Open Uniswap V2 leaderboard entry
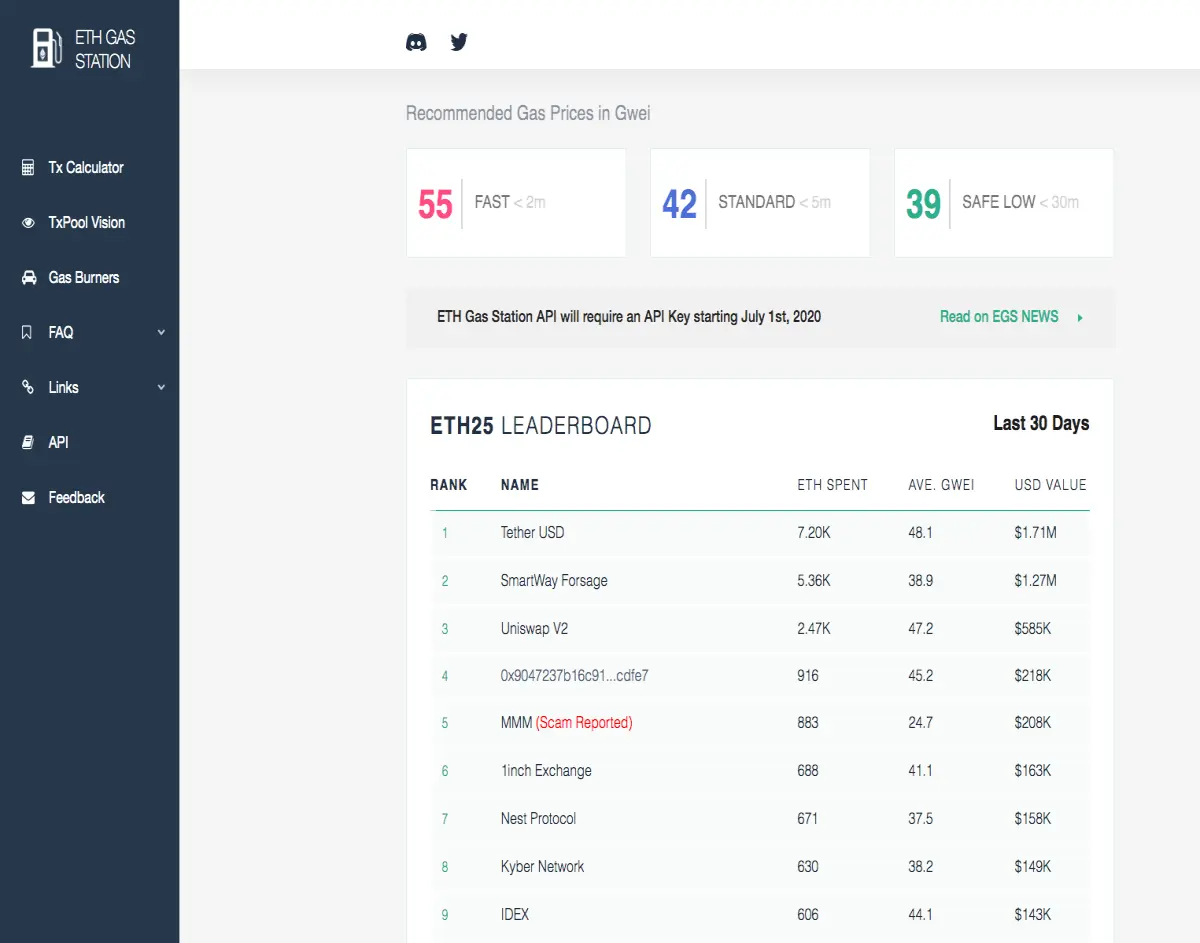The height and width of the screenshot is (943, 1200). [534, 629]
